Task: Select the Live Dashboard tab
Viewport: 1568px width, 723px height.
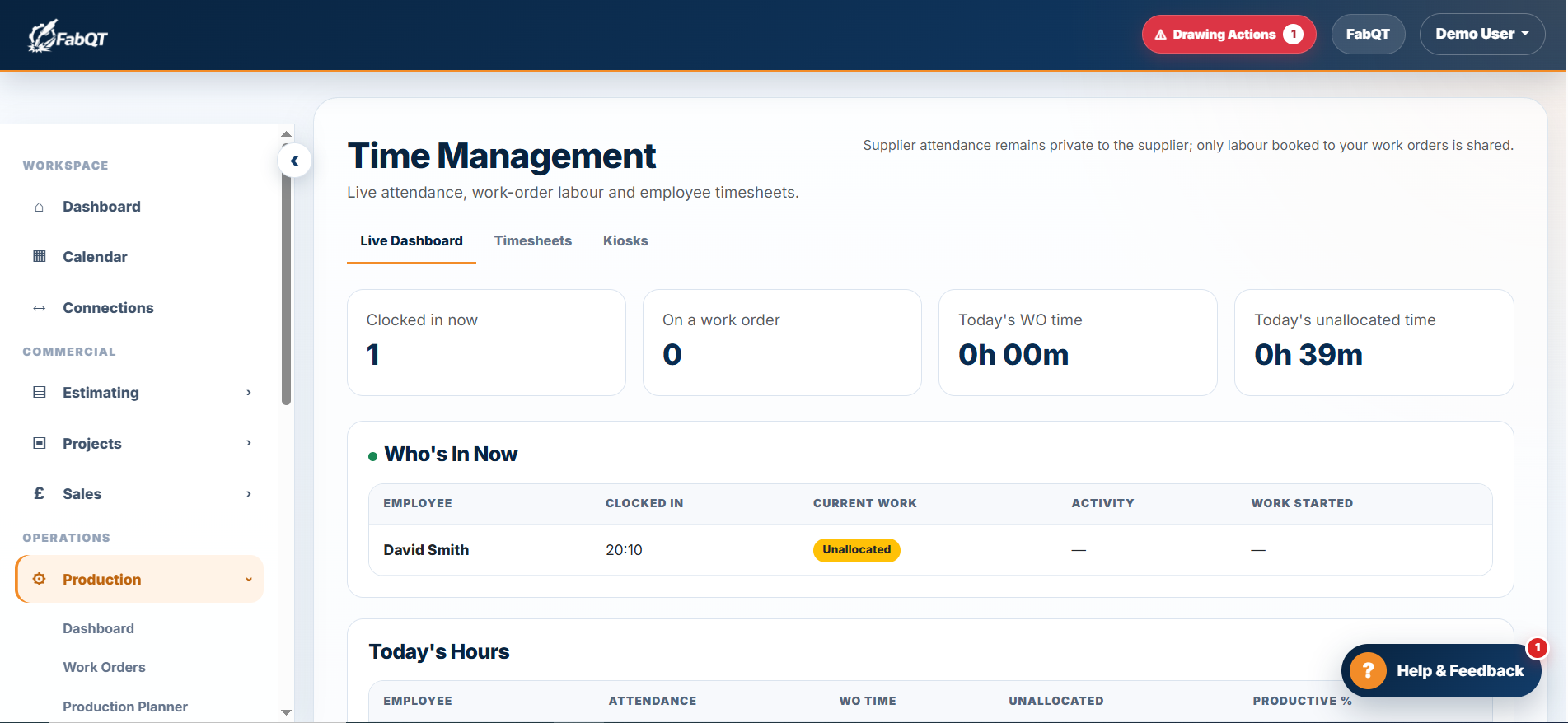Action: [411, 241]
